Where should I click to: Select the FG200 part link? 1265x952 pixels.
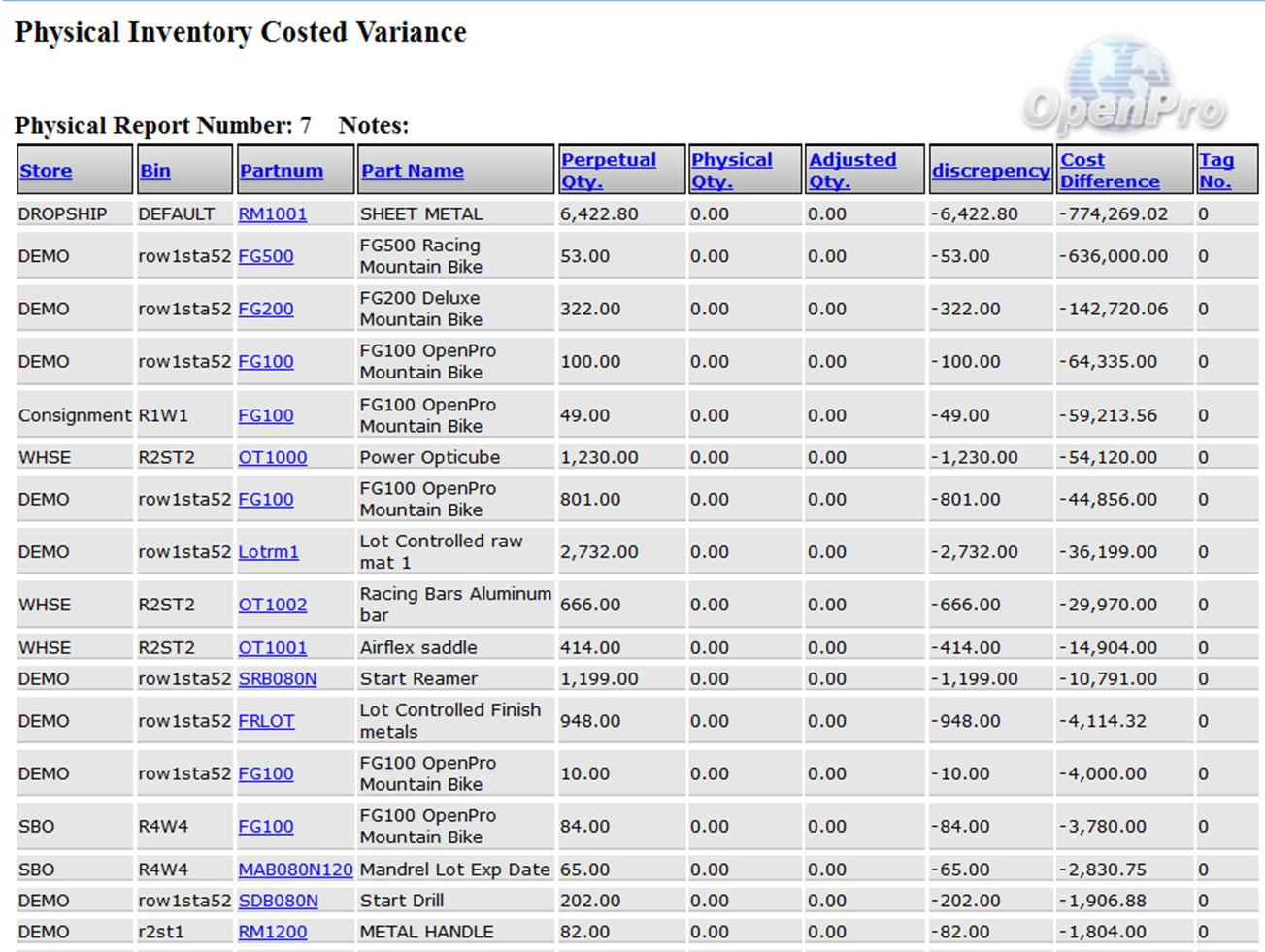tap(266, 310)
